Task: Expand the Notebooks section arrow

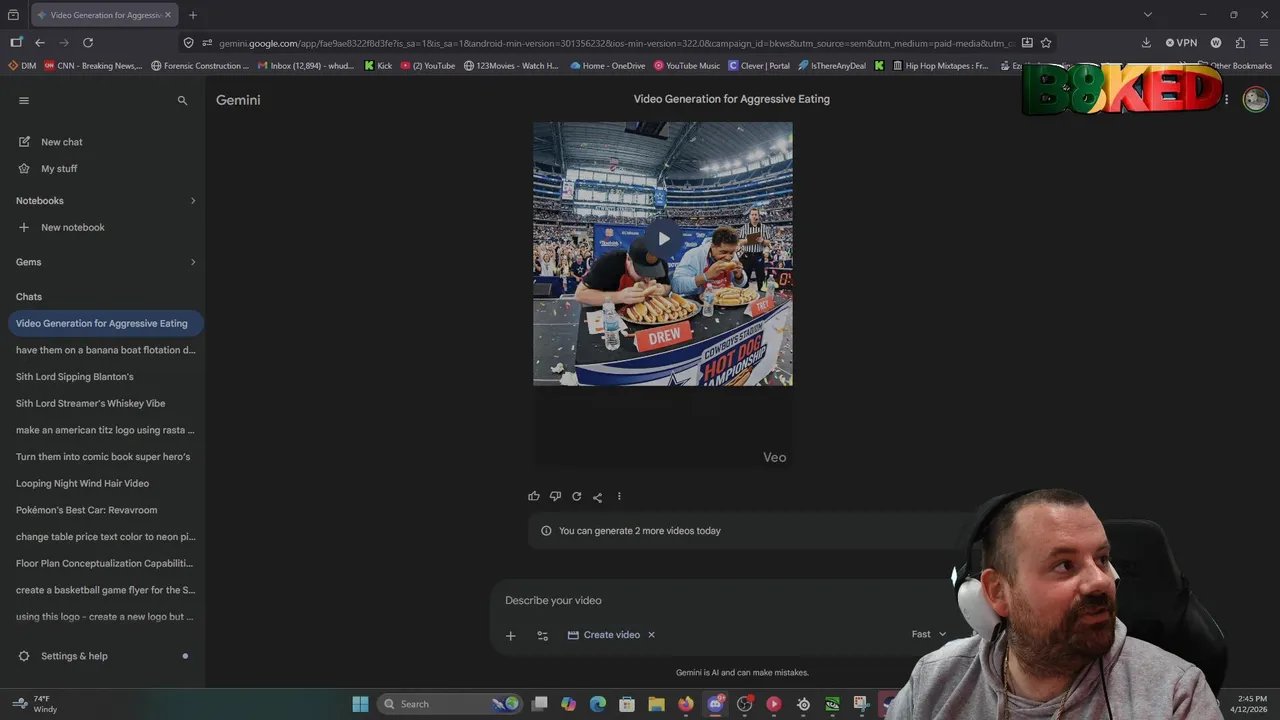Action: click(193, 201)
